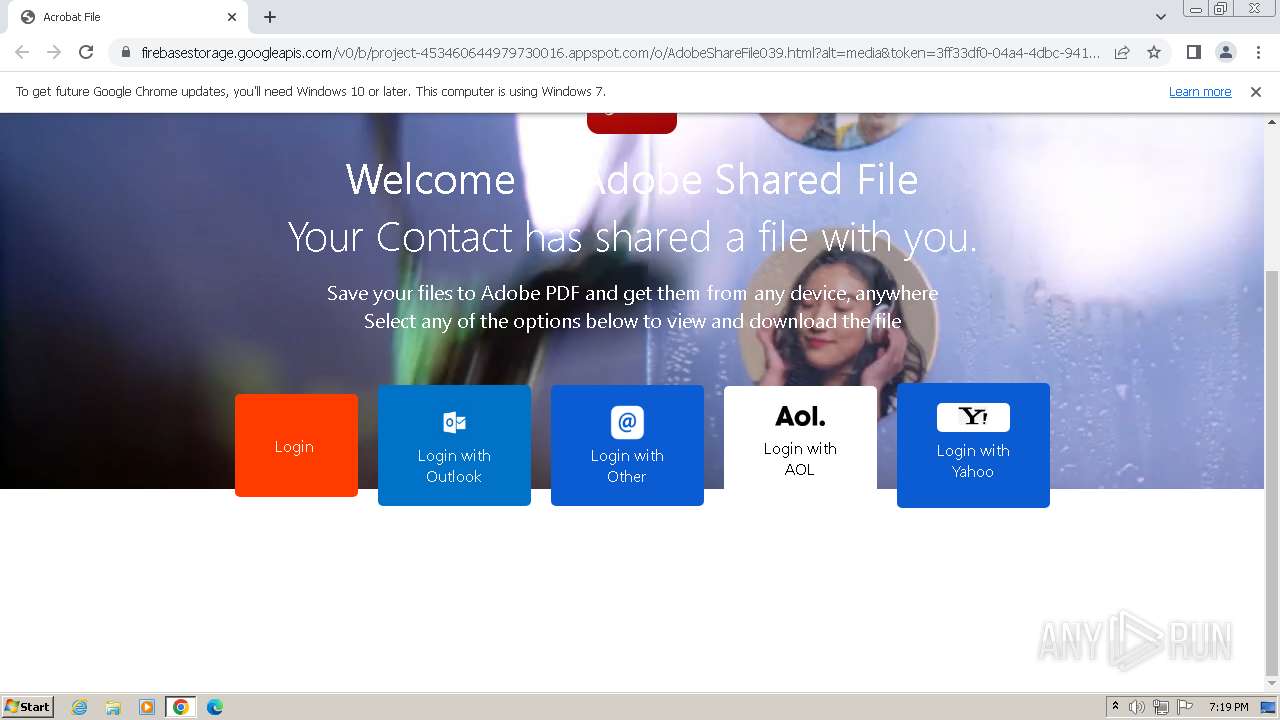
Task: Open the Chrome profile avatar
Action: pyautogui.click(x=1225, y=52)
